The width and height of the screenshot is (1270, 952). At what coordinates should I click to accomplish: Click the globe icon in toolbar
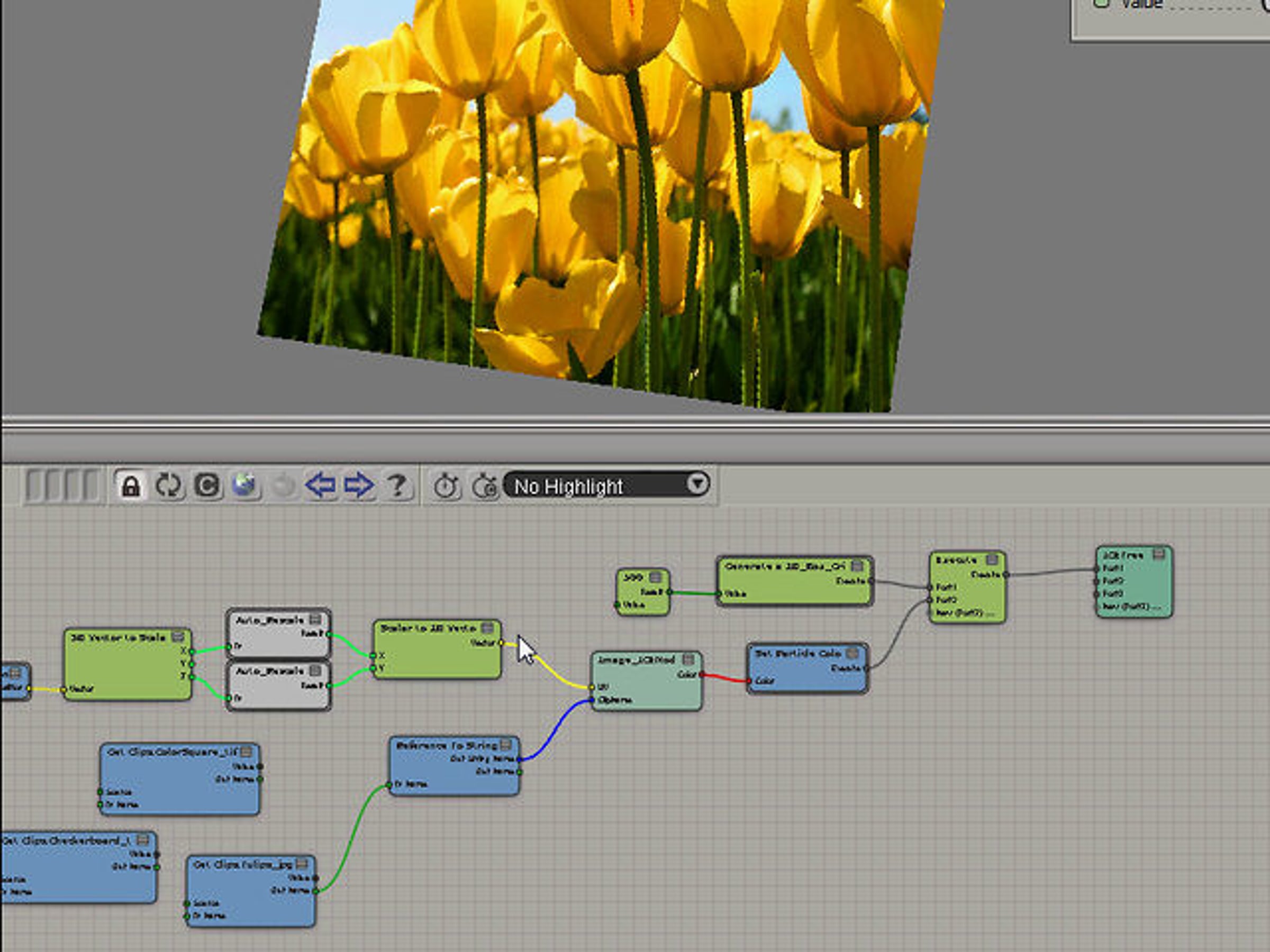[x=244, y=486]
